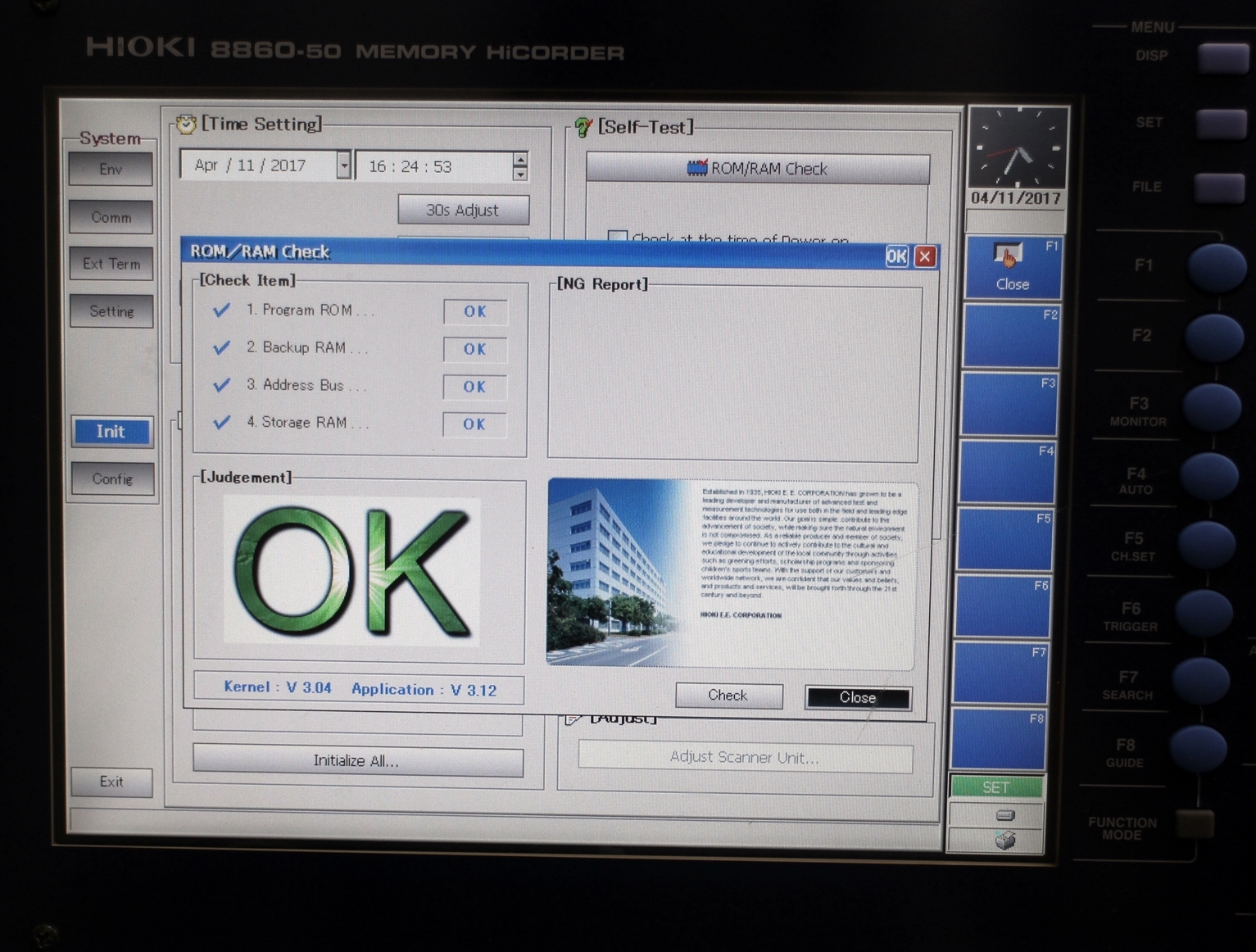Click the OK button in dialog title bar
Viewport: 1256px width, 952px height.
coord(896,256)
